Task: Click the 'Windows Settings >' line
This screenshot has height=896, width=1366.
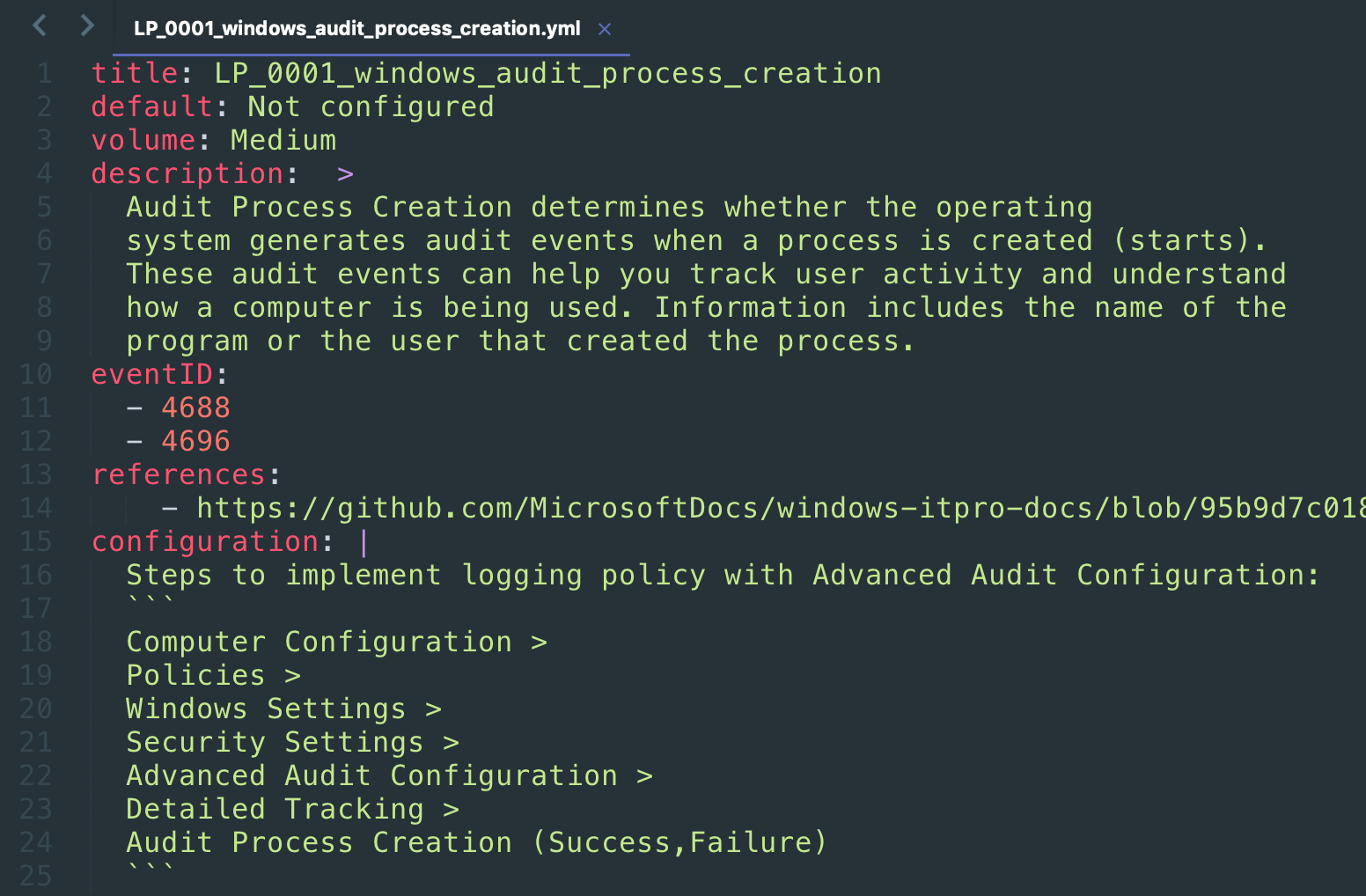Action: coord(283,709)
